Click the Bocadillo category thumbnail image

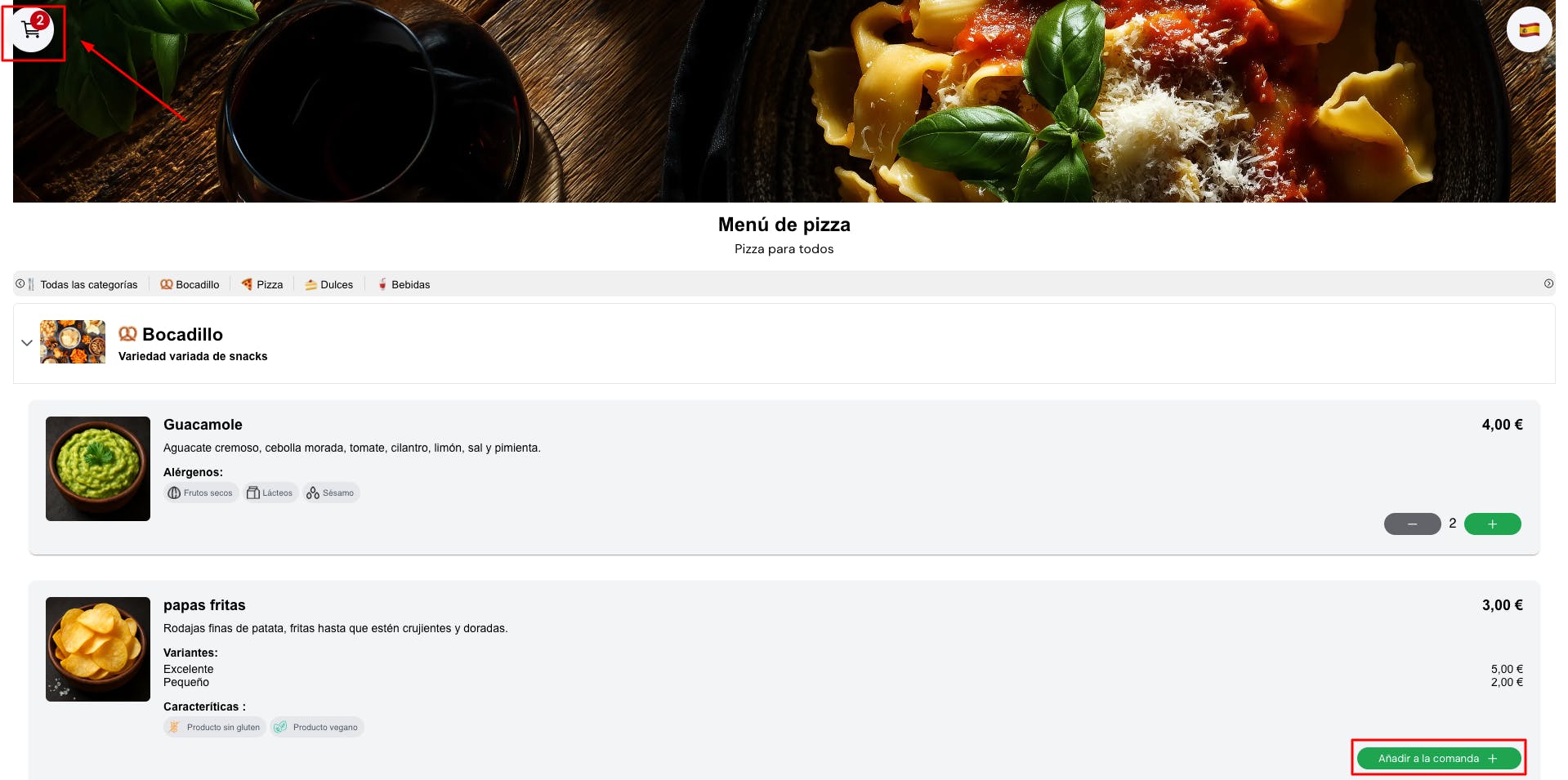(x=73, y=341)
